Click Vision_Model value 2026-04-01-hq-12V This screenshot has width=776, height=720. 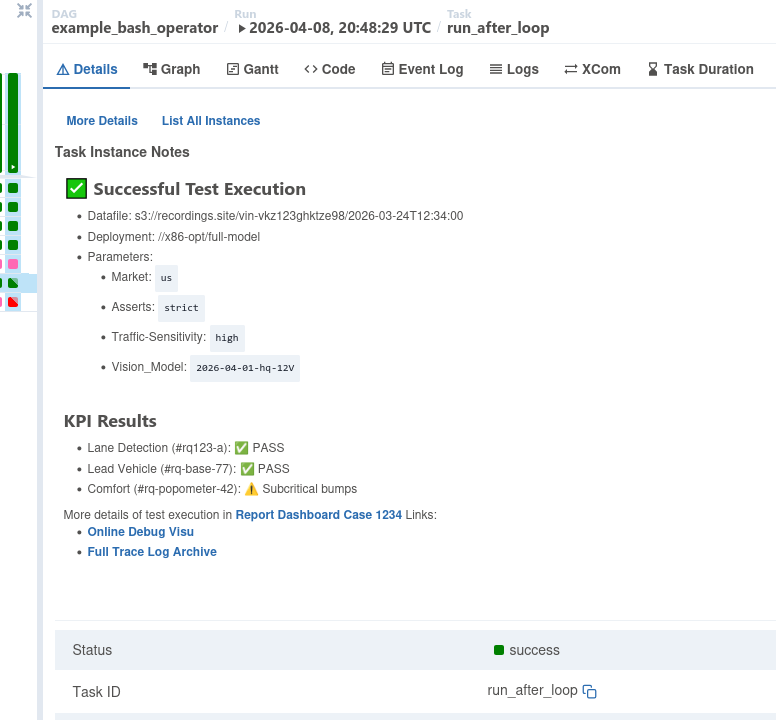(245, 368)
